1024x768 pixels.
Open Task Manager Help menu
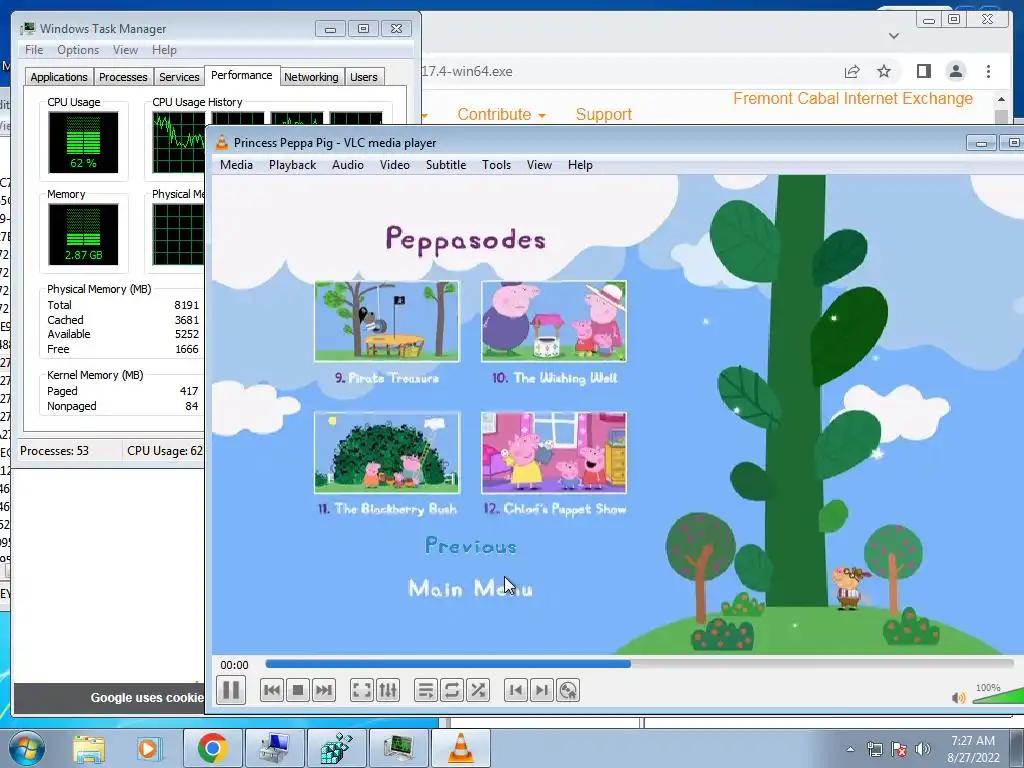164,50
